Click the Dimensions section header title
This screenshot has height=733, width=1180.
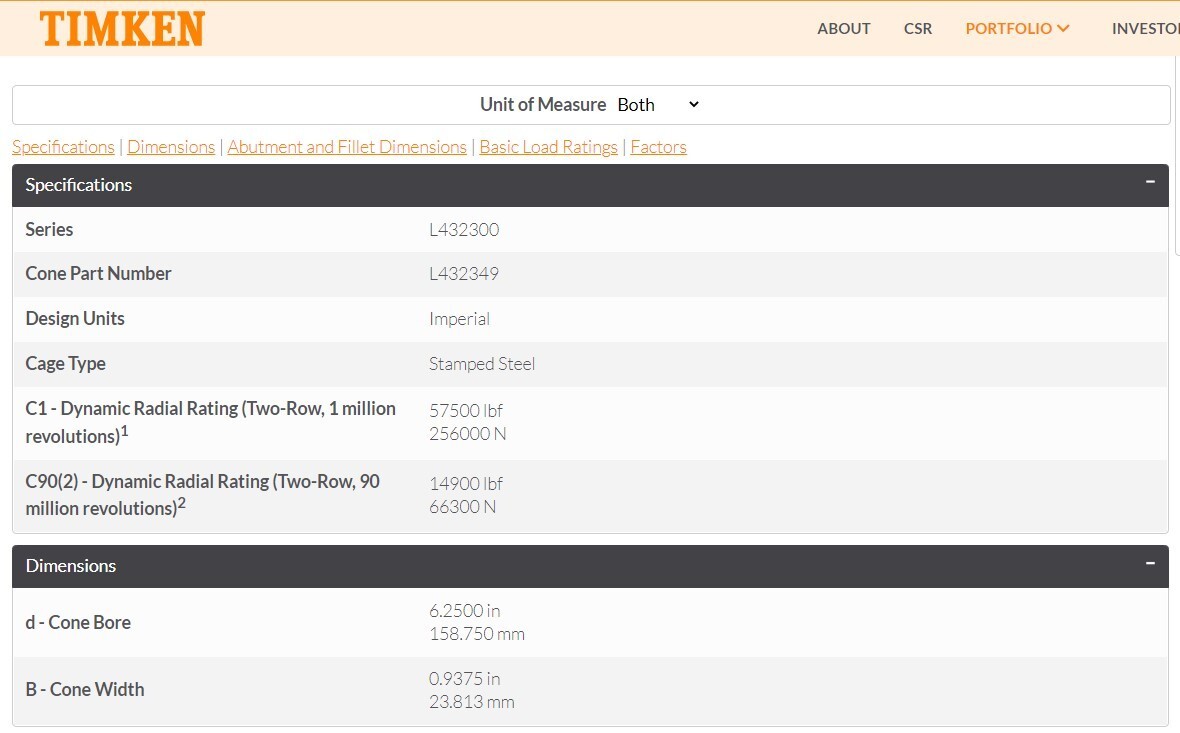point(71,566)
